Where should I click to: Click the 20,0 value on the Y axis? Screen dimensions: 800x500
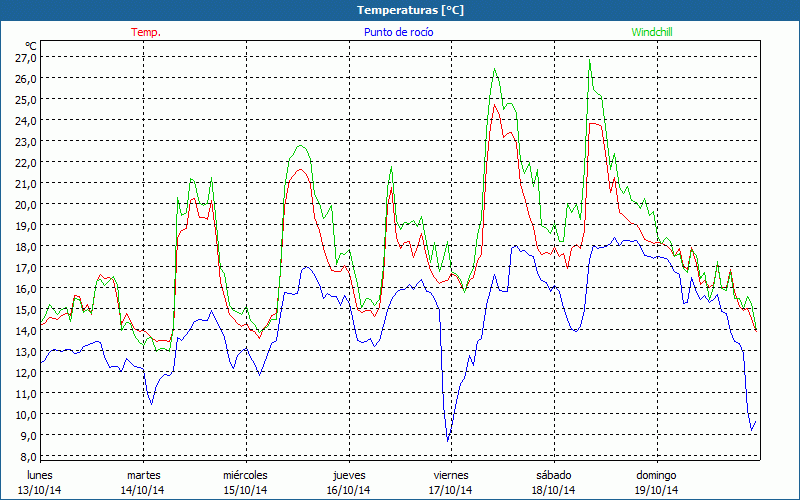point(26,204)
